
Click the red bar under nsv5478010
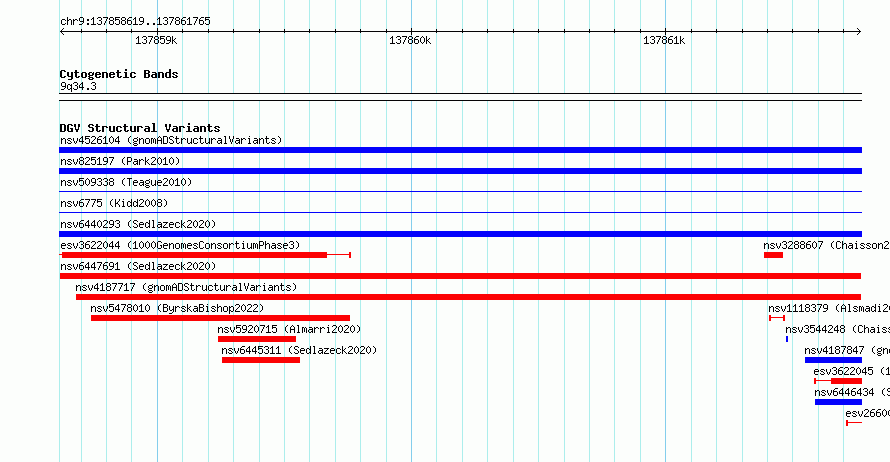(220, 318)
